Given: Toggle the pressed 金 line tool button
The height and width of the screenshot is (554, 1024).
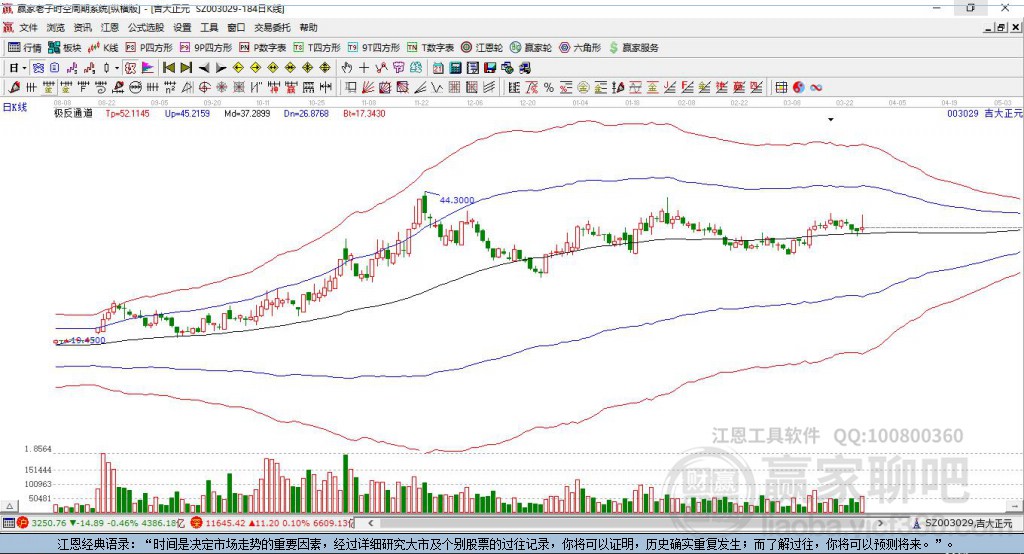Looking at the screenshot, I should [x=48, y=88].
